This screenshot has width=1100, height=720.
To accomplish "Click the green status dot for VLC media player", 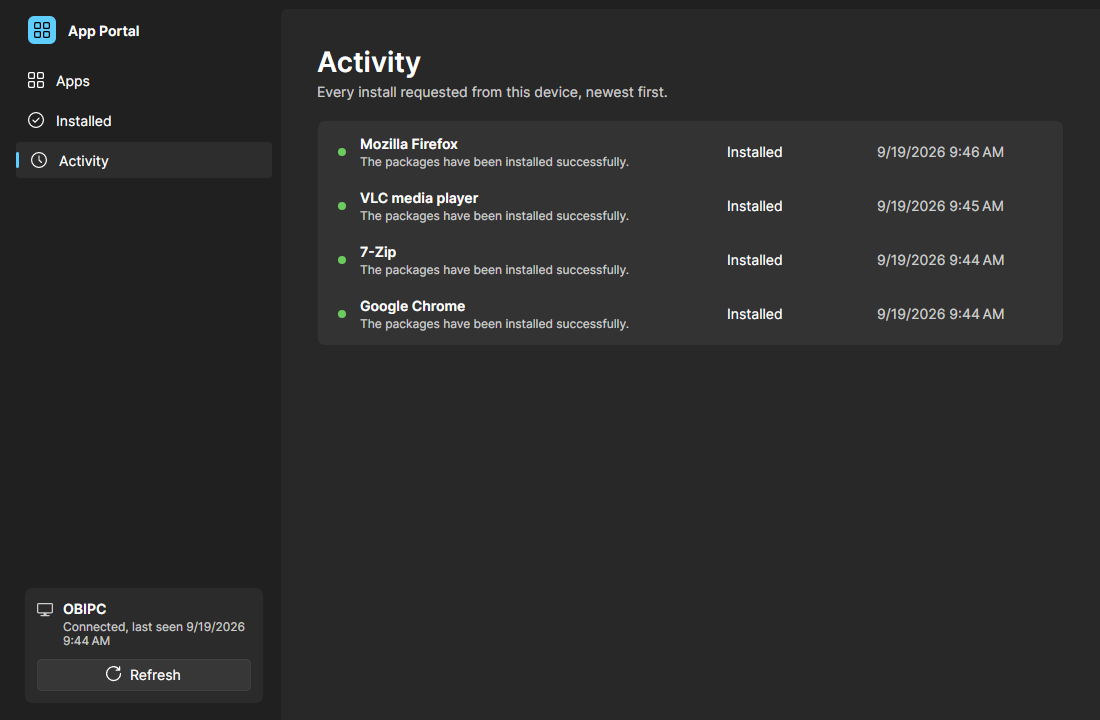I will 342,206.
